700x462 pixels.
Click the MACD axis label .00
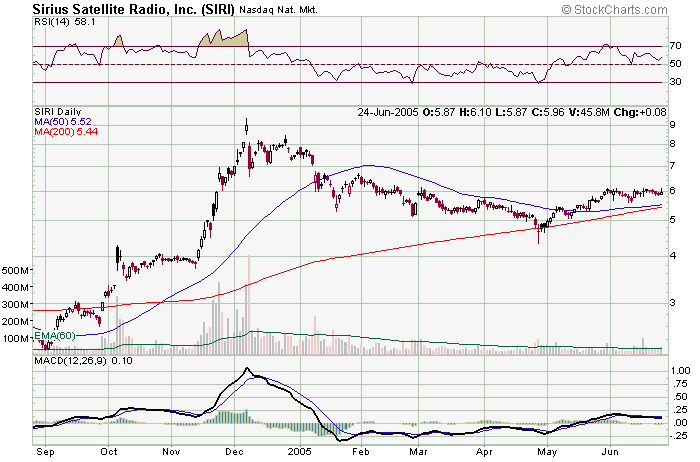click(680, 423)
